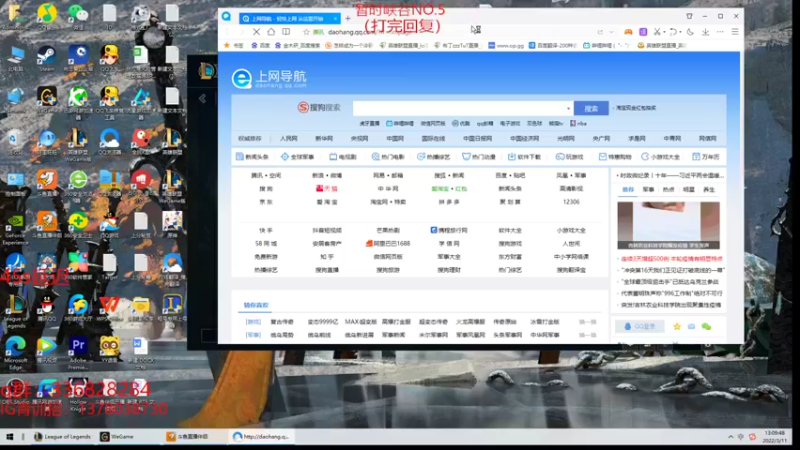Launch QQ Music desktop shortcut
The width and height of the screenshot is (800, 450).
point(46,15)
